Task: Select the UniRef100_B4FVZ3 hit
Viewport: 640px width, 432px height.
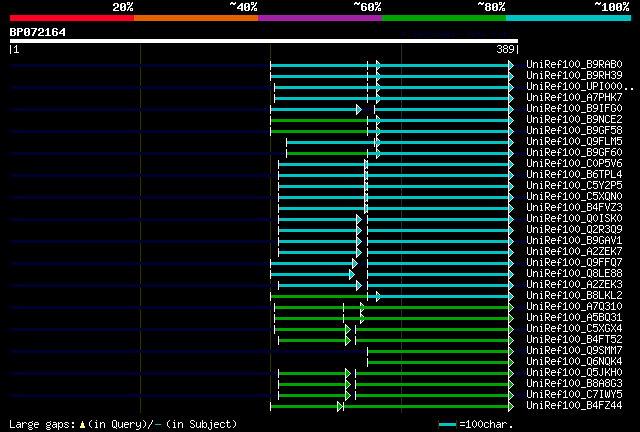Action: [x=574, y=207]
